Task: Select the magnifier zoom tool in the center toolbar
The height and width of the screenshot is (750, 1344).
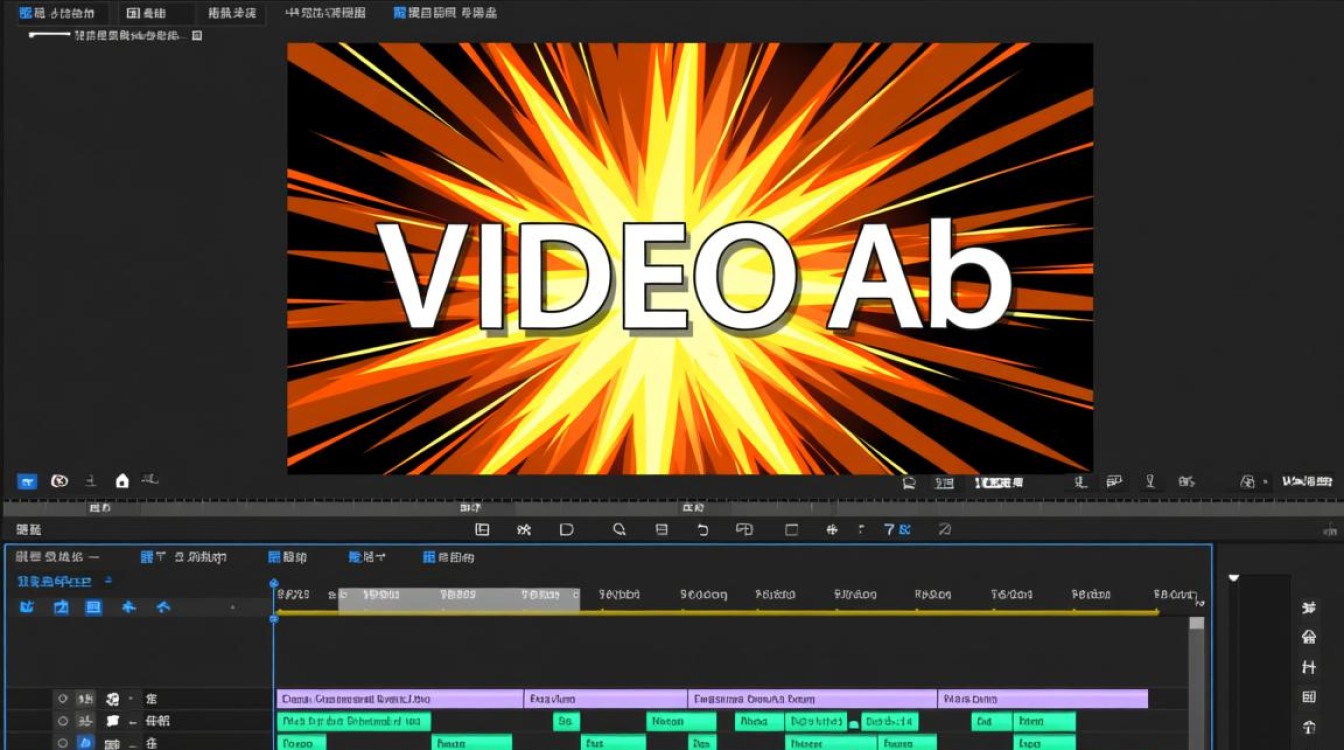Action: pyautogui.click(x=619, y=530)
